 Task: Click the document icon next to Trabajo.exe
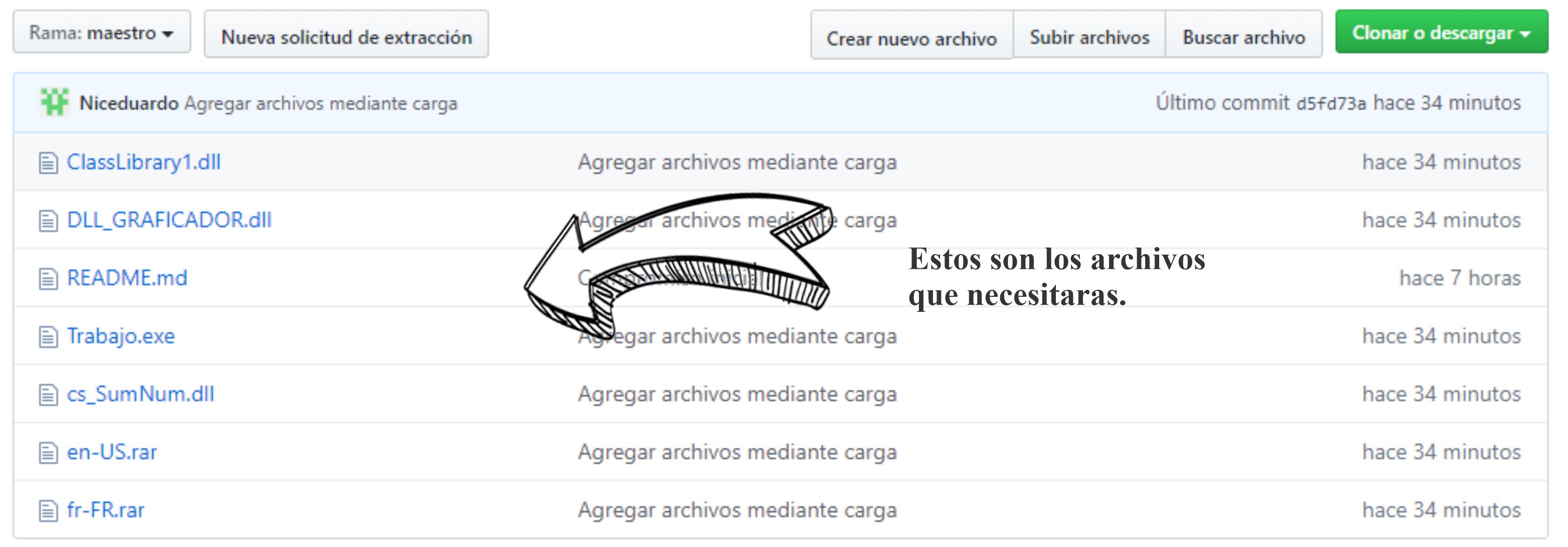pyautogui.click(x=48, y=335)
